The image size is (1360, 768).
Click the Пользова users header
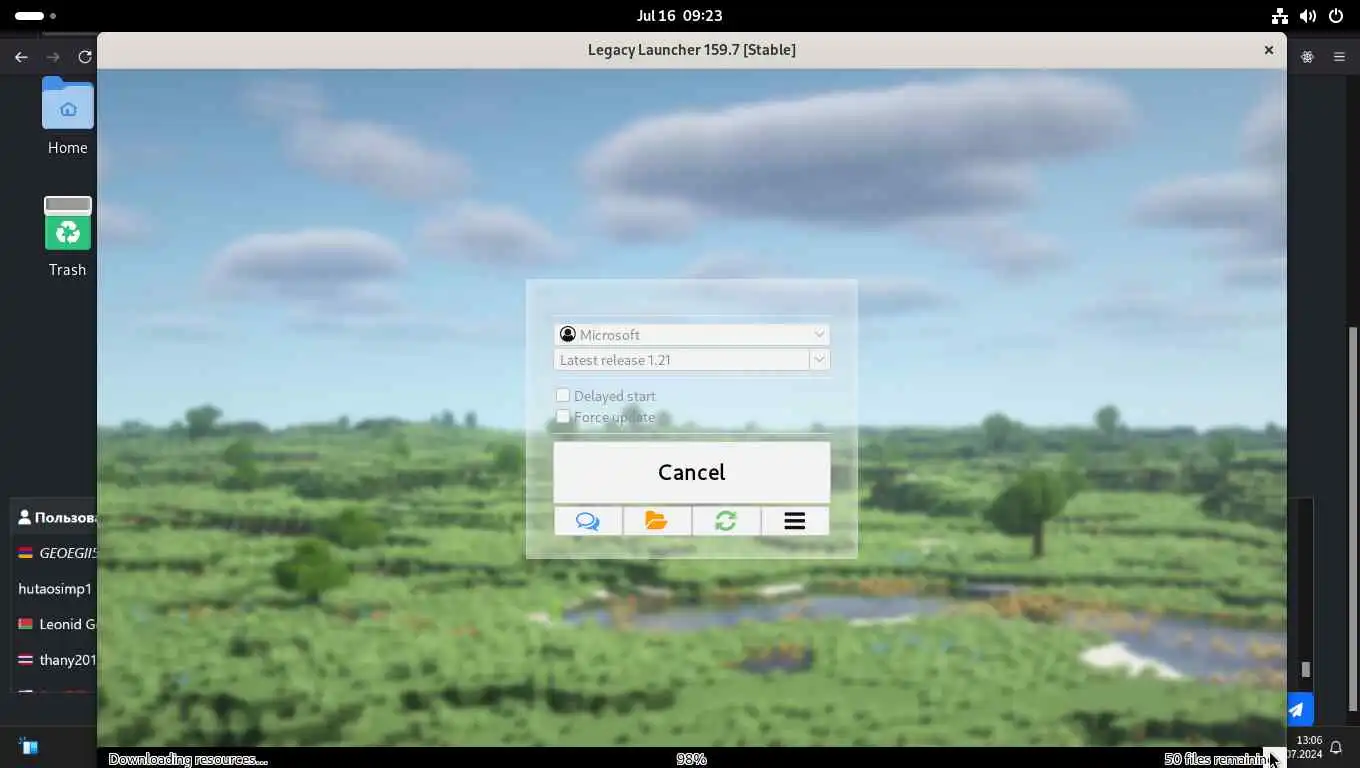tap(58, 517)
